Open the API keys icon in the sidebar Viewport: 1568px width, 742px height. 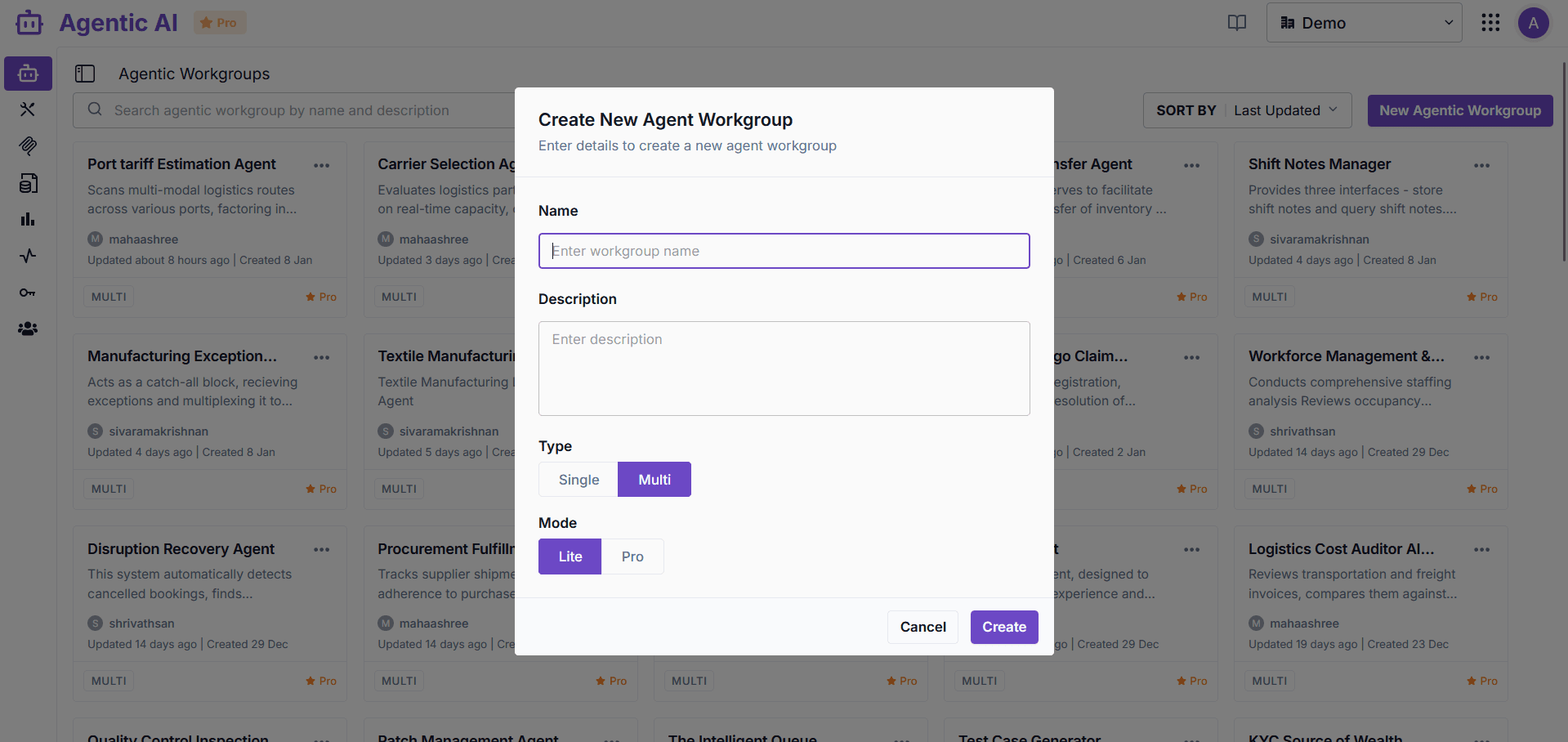coord(28,292)
